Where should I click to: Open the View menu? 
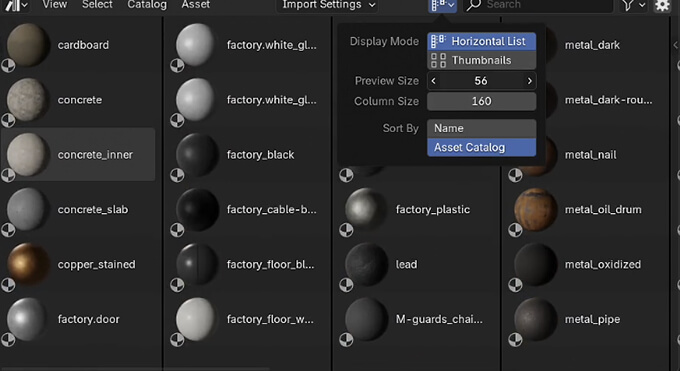(x=55, y=5)
